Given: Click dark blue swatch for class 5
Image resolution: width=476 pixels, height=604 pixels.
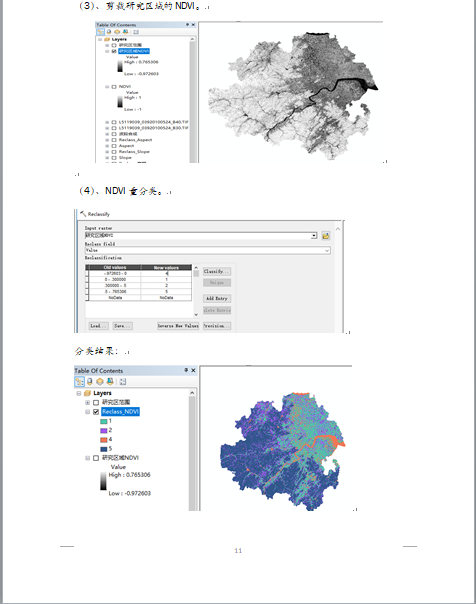Looking at the screenshot, I should [x=104, y=449].
